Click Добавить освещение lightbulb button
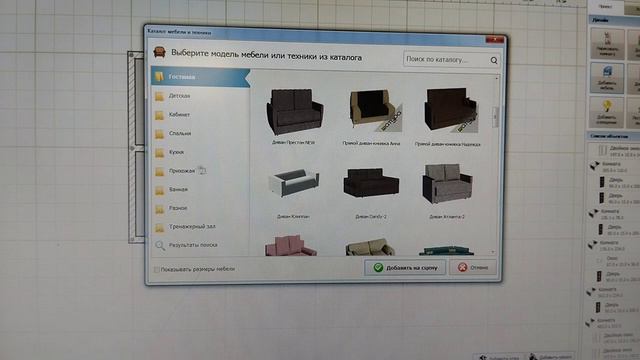Viewport: 640px width, 360px height. (x=606, y=112)
